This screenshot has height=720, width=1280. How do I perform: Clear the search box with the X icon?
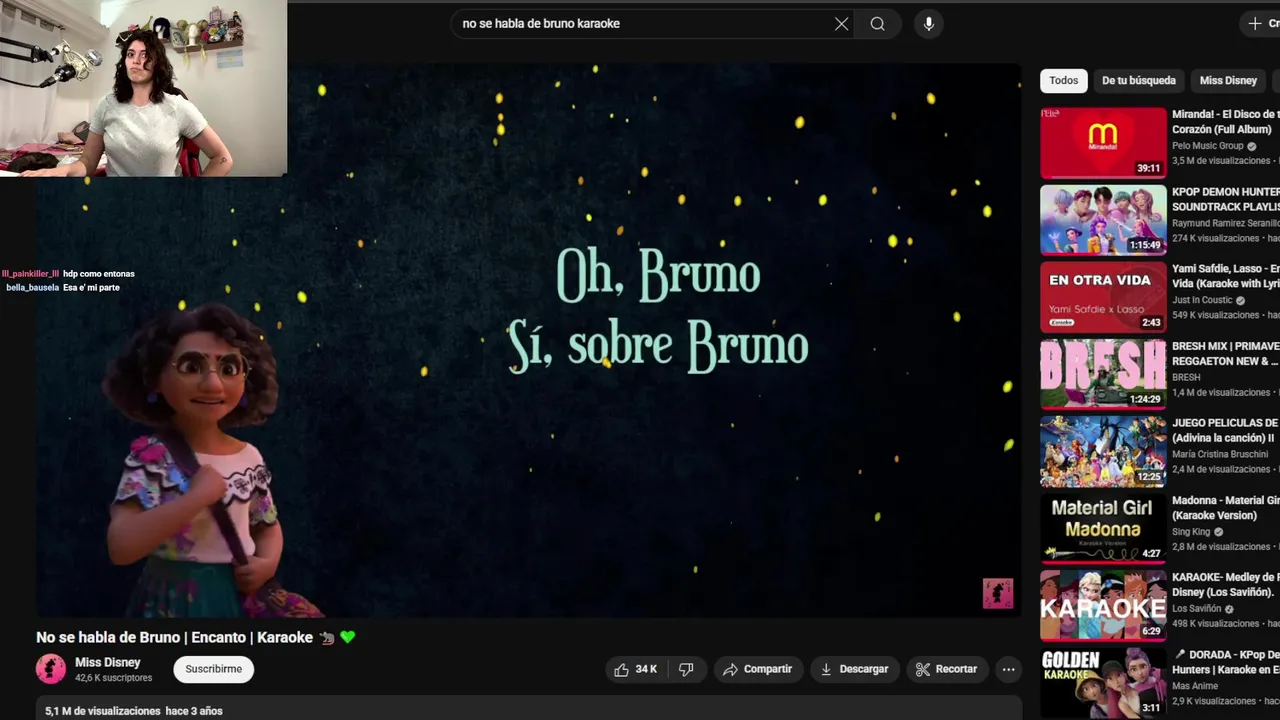pyautogui.click(x=841, y=24)
